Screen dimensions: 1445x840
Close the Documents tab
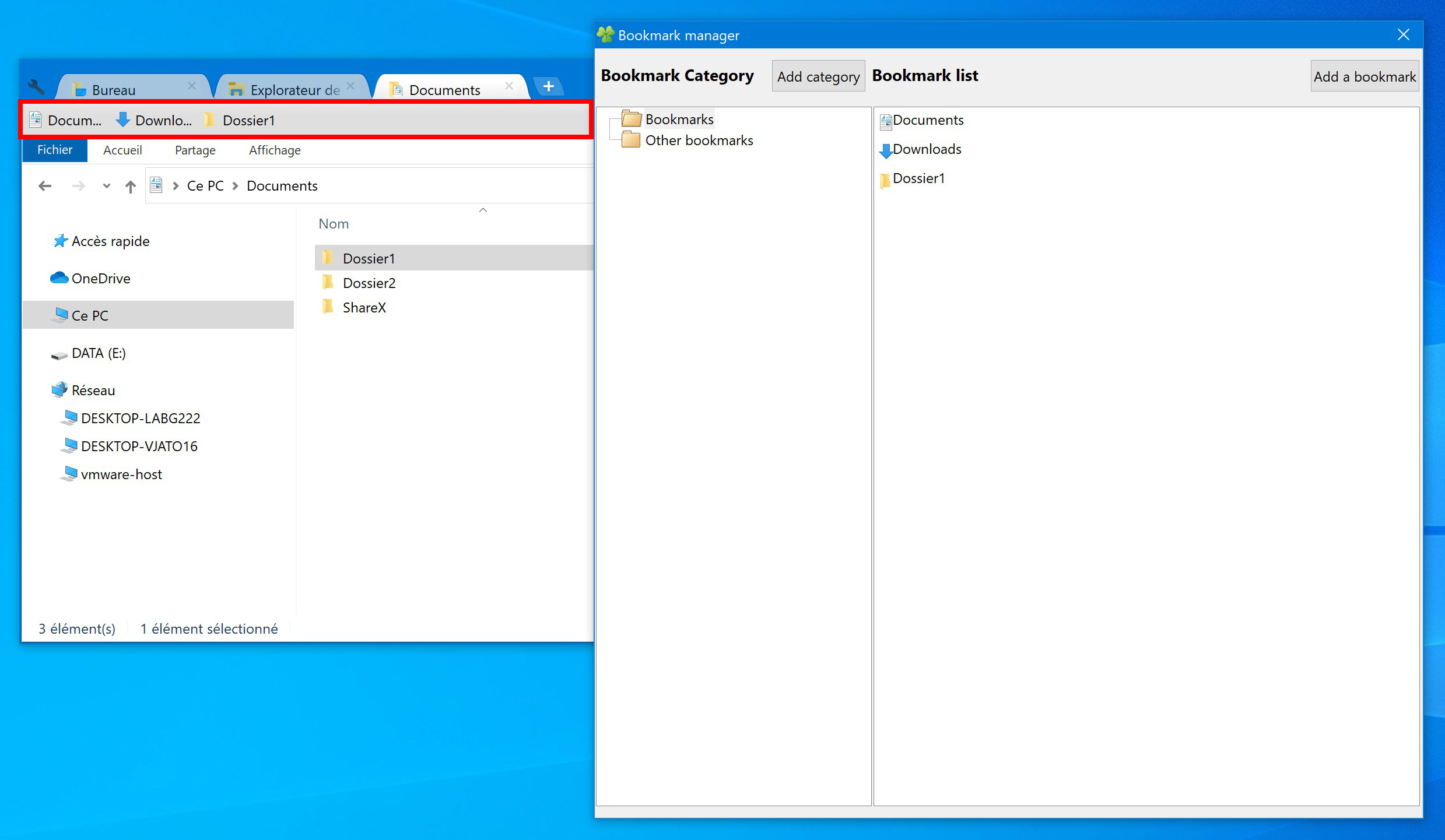509,86
